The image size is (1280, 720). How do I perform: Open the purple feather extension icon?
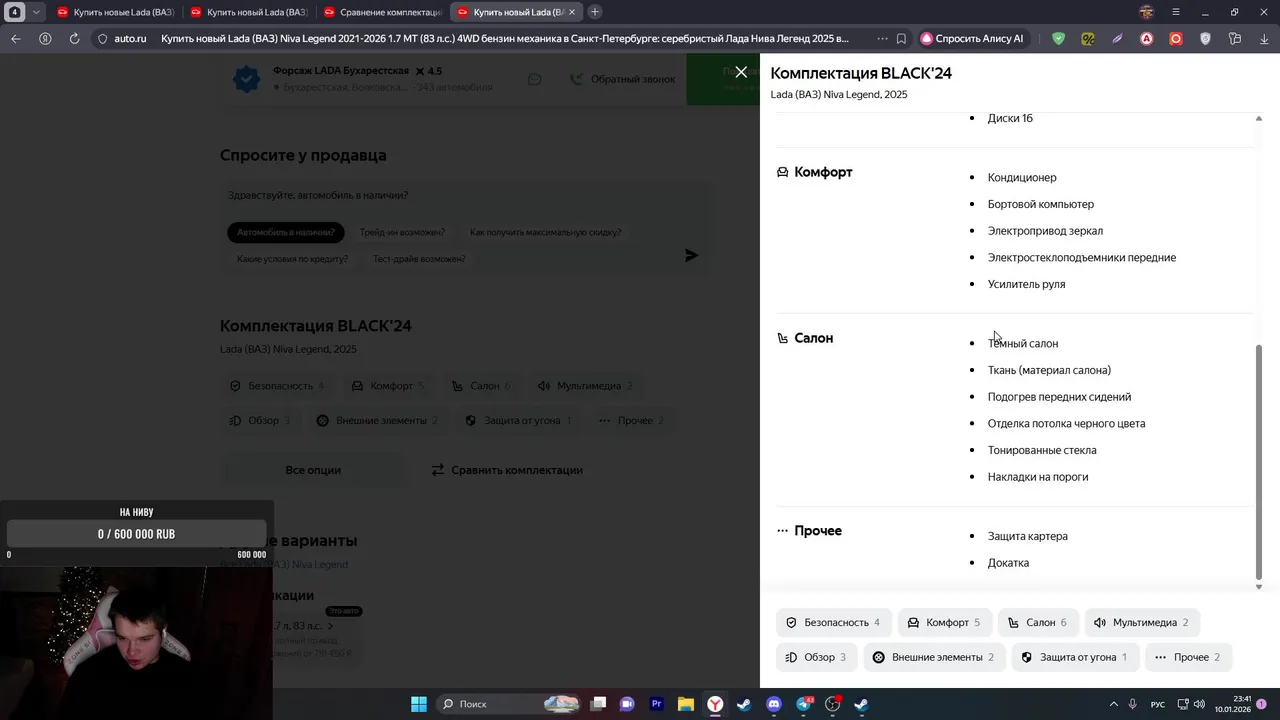point(1117,39)
